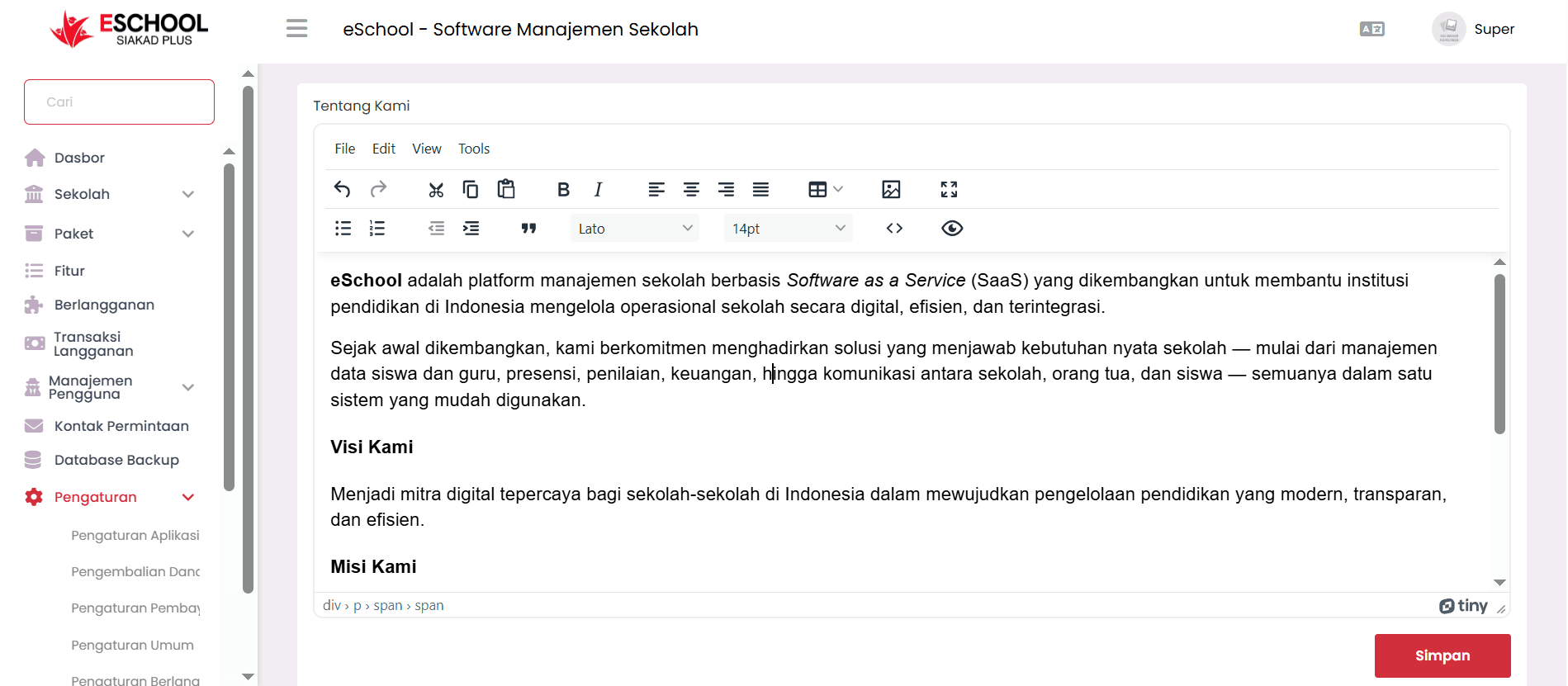Justify the text

760,189
